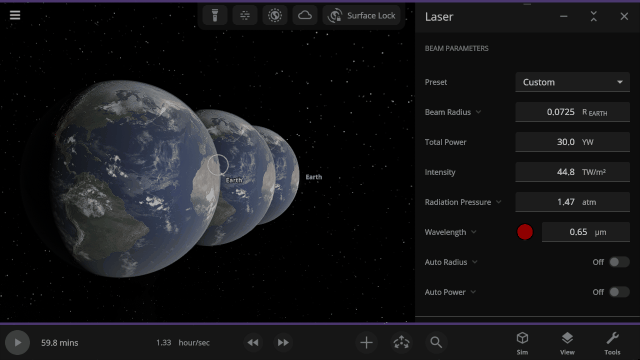Toggle the cloud layer icon
This screenshot has height=360, width=640.
pos(304,16)
